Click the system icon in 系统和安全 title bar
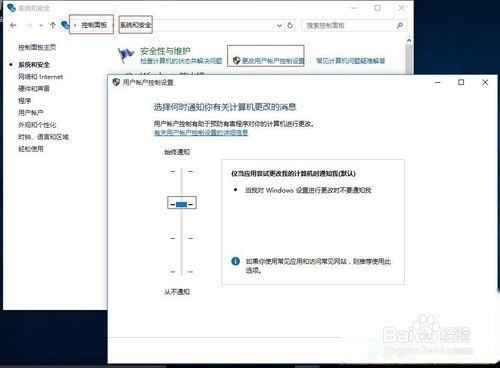 (11, 8)
